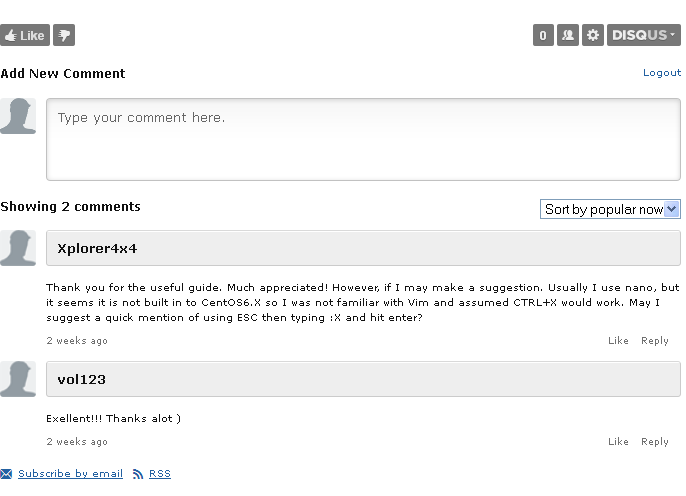
Task: Click the thumbs-up Like button
Action: pos(24,35)
